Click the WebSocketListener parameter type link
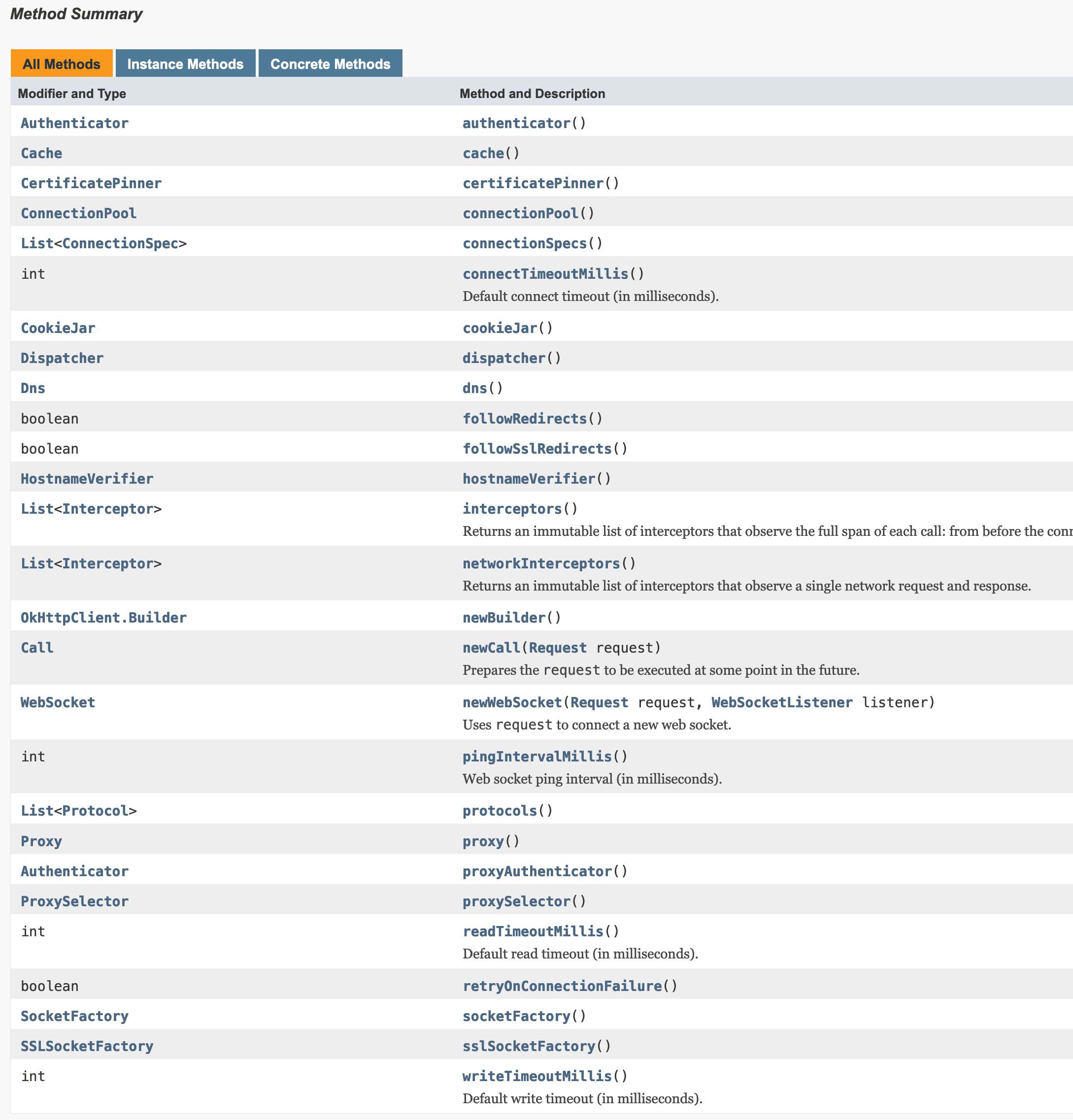Viewport: 1073px width, 1120px height. 781,702
